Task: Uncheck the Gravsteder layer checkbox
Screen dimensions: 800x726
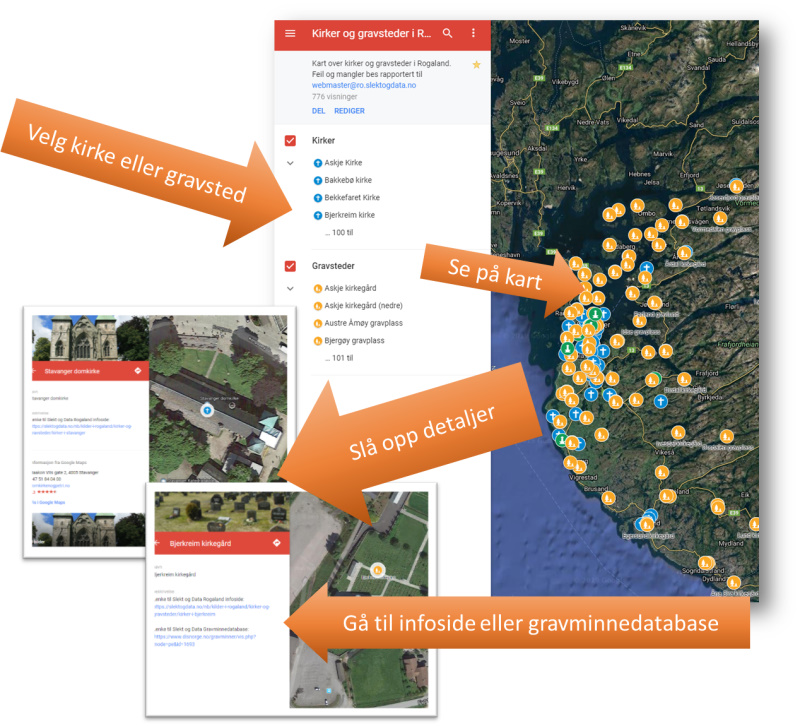Action: [x=290, y=266]
